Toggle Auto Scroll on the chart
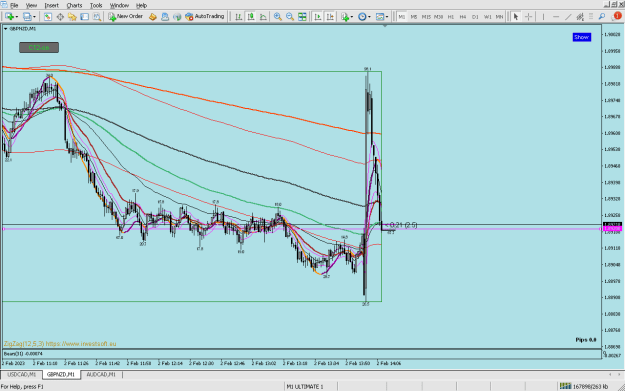Viewport: 625px width, 391px height. 318,16
